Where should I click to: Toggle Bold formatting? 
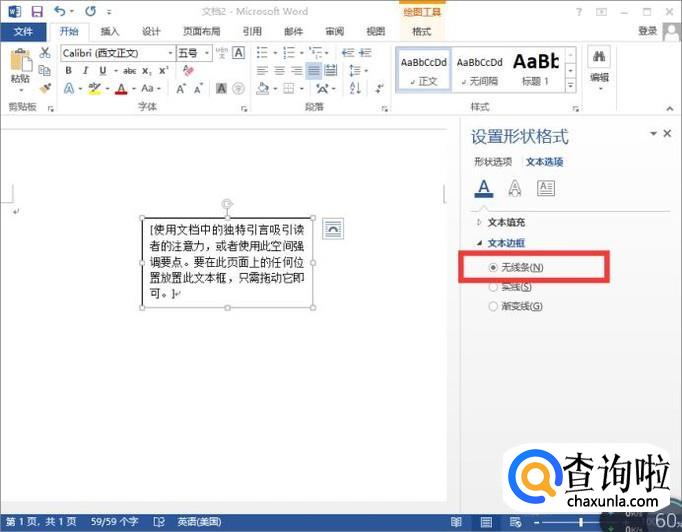coord(68,70)
